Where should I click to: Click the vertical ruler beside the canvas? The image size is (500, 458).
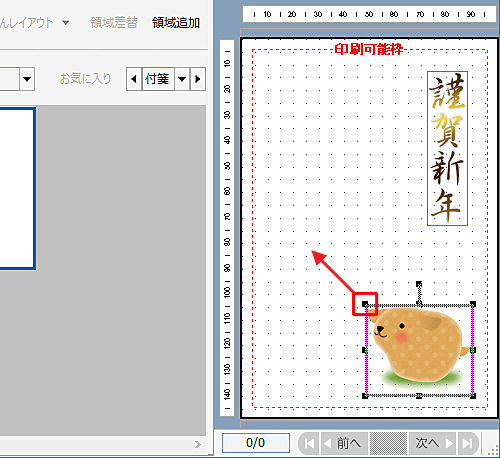[227, 228]
